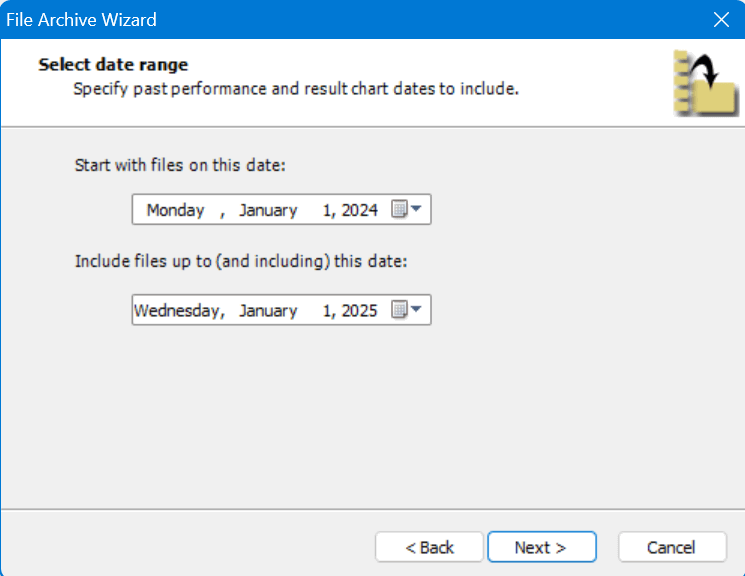This screenshot has width=745, height=576.
Task: Select year 2025 in end date
Action: coord(359,310)
